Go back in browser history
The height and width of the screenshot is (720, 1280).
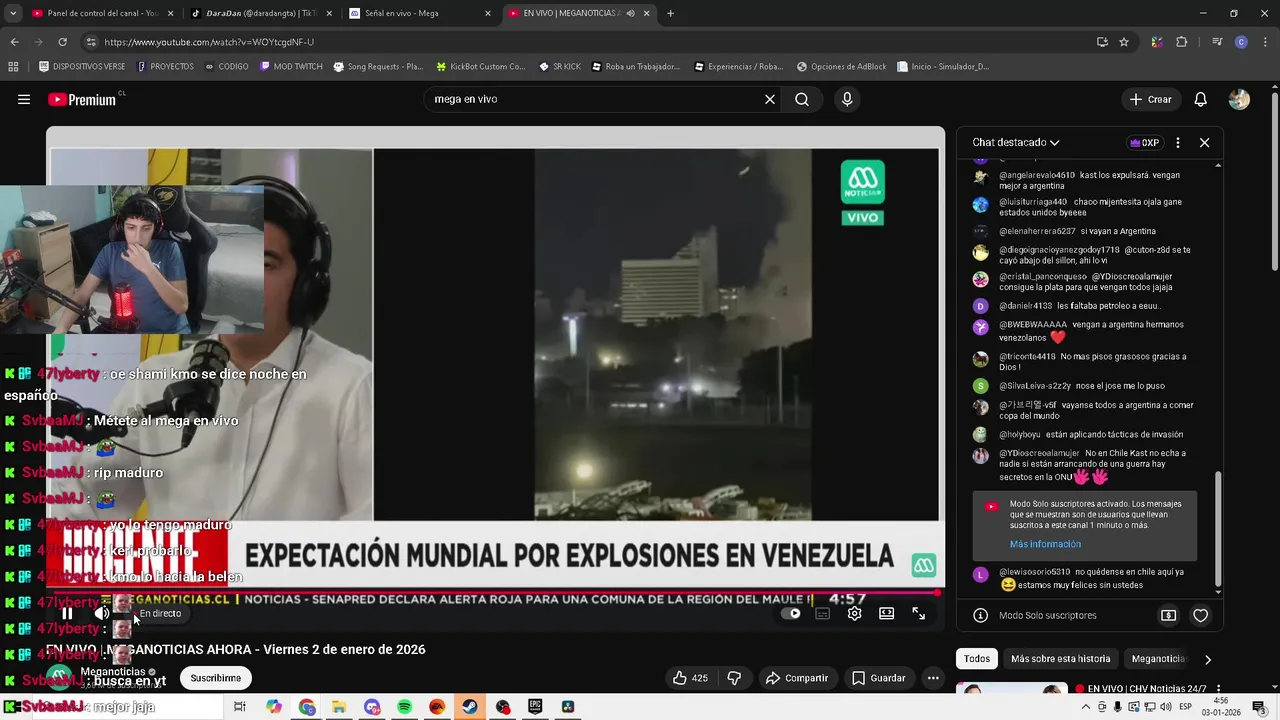(14, 42)
